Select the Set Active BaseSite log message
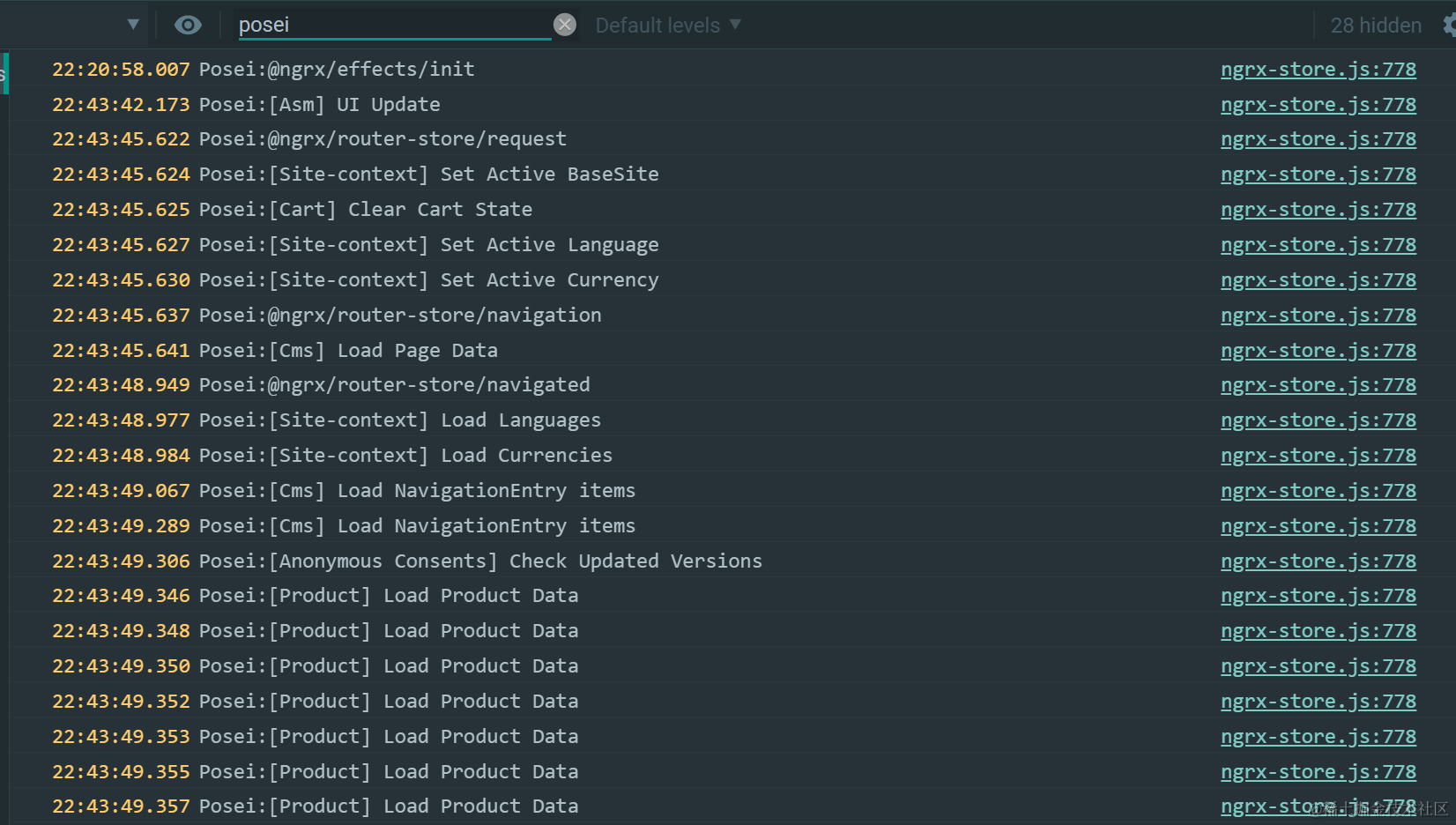 point(428,175)
